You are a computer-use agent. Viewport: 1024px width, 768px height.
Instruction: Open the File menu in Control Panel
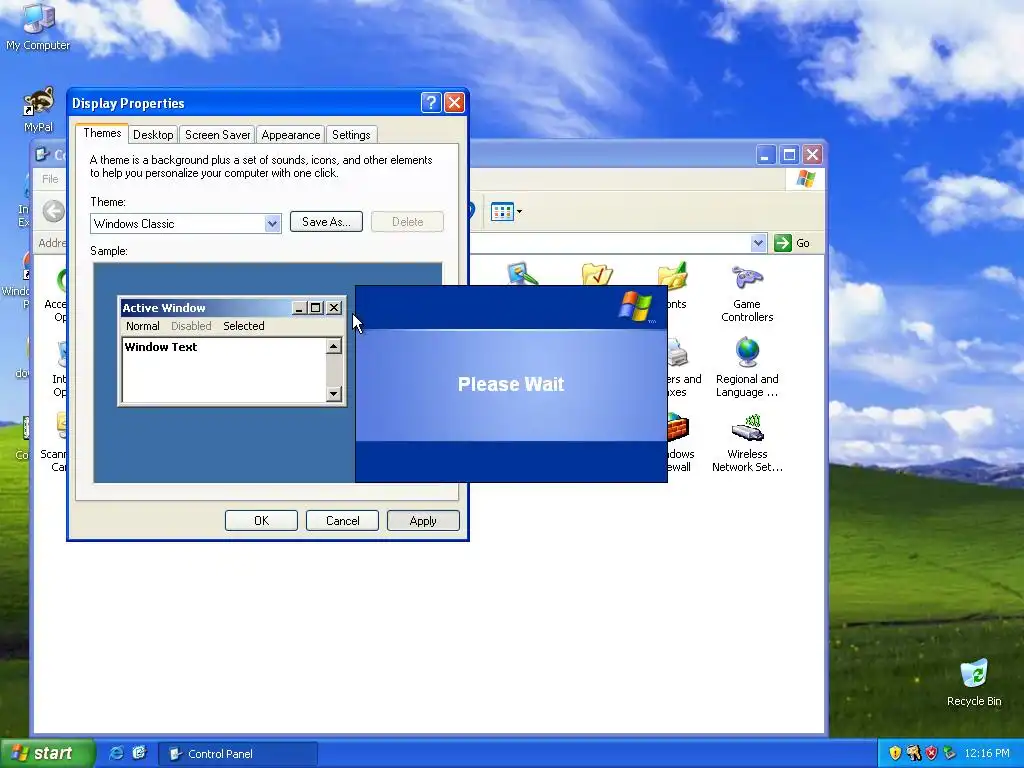click(50, 179)
